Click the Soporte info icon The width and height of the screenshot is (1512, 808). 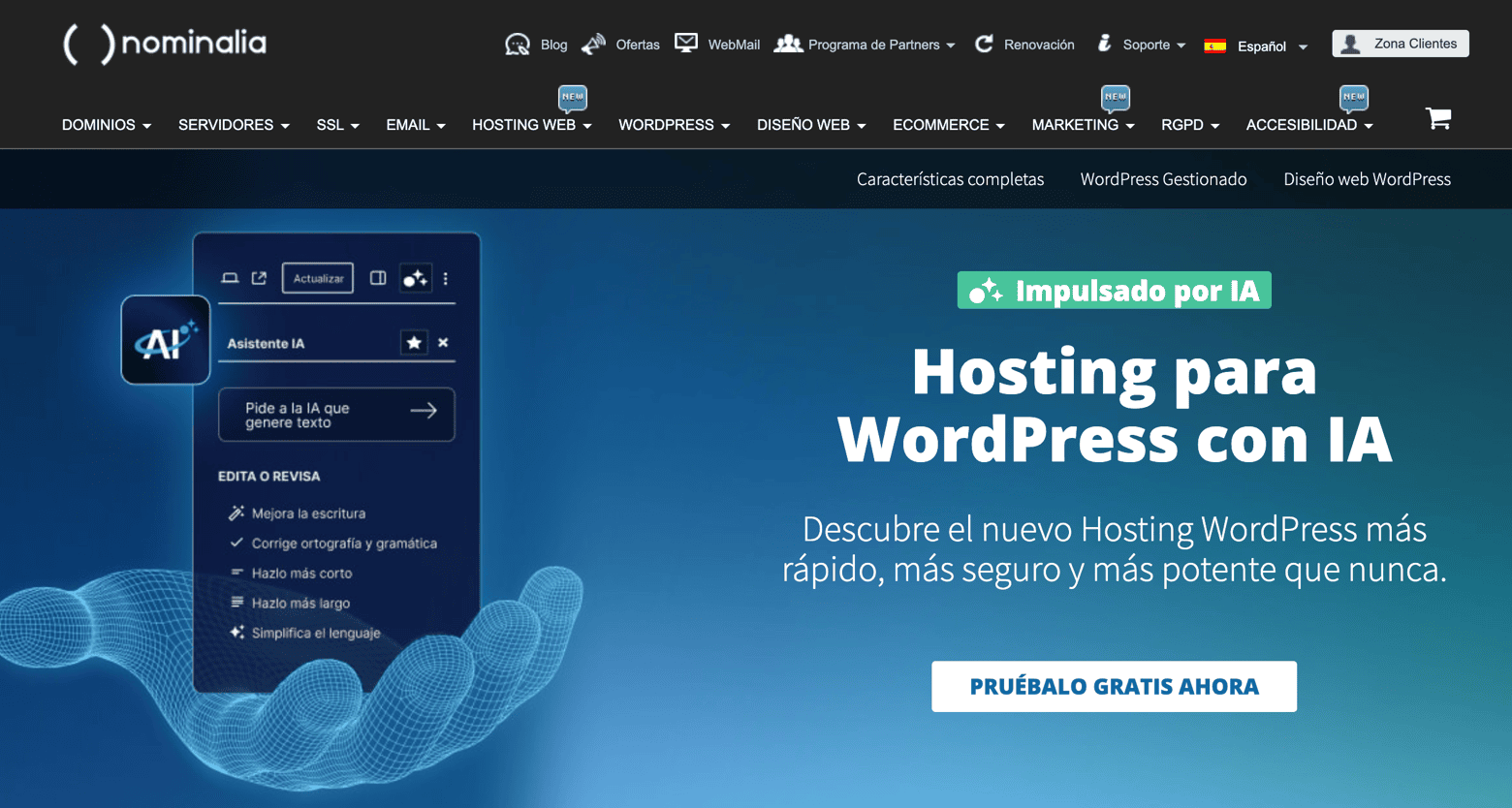(1104, 43)
